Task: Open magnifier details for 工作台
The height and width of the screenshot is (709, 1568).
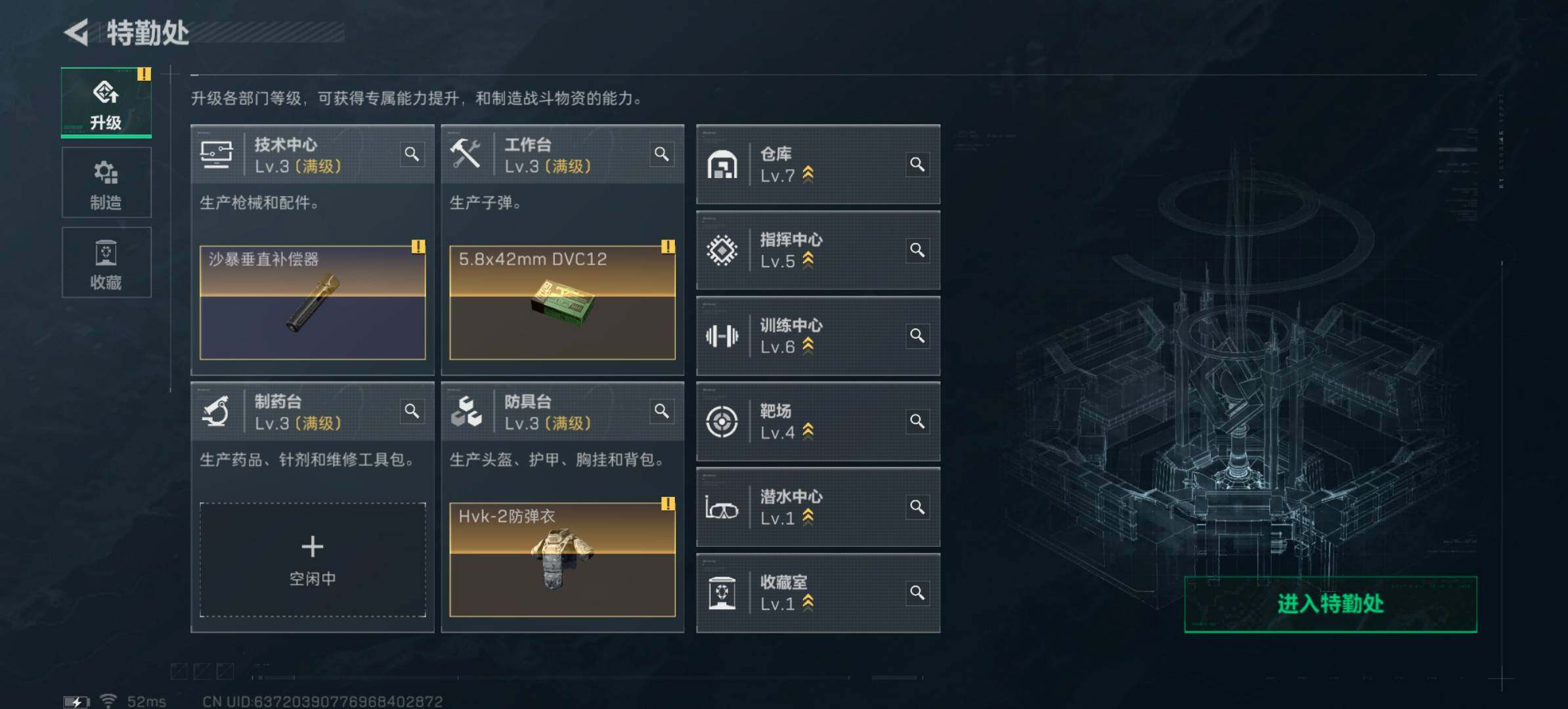Action: (x=662, y=154)
